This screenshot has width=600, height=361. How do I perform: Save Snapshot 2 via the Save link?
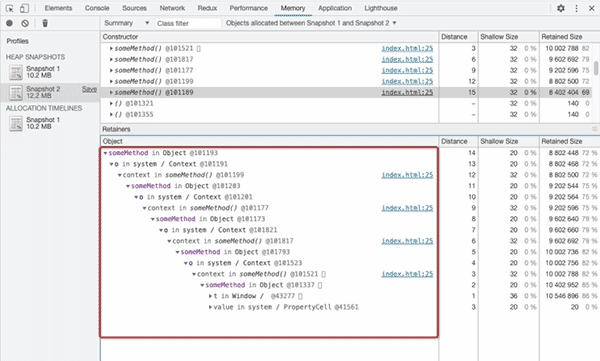89,89
